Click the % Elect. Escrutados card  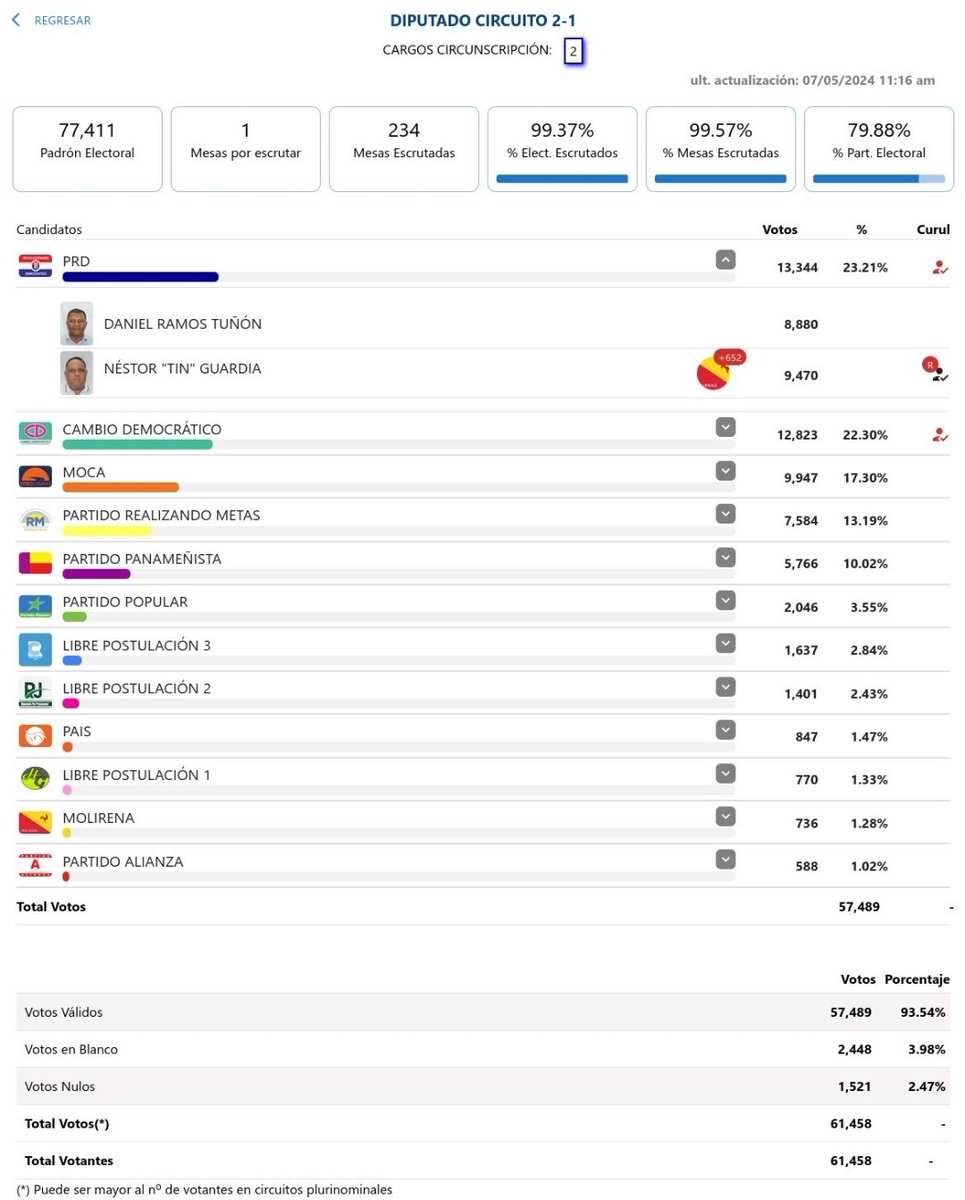point(562,149)
